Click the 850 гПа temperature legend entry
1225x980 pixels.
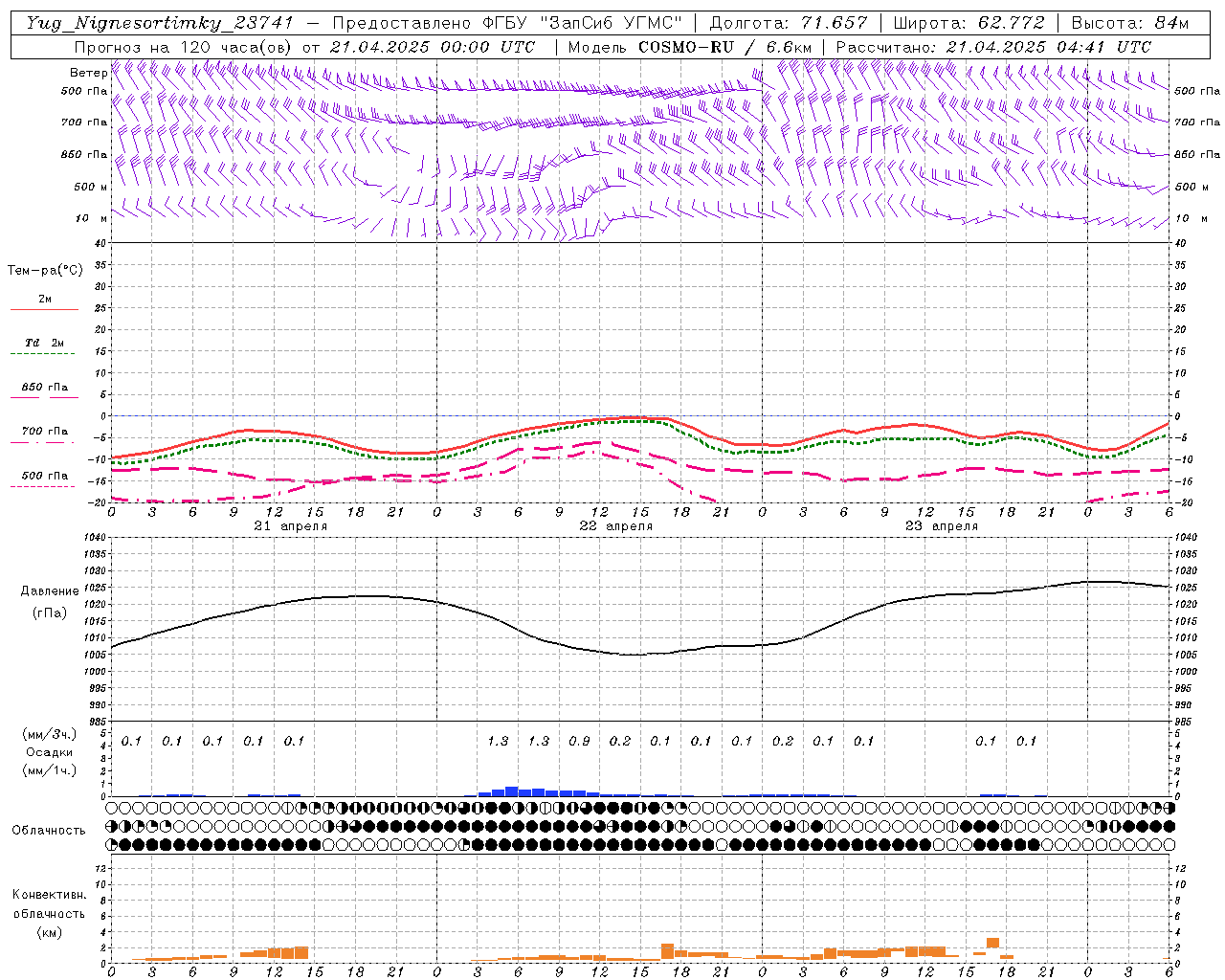pos(44,388)
